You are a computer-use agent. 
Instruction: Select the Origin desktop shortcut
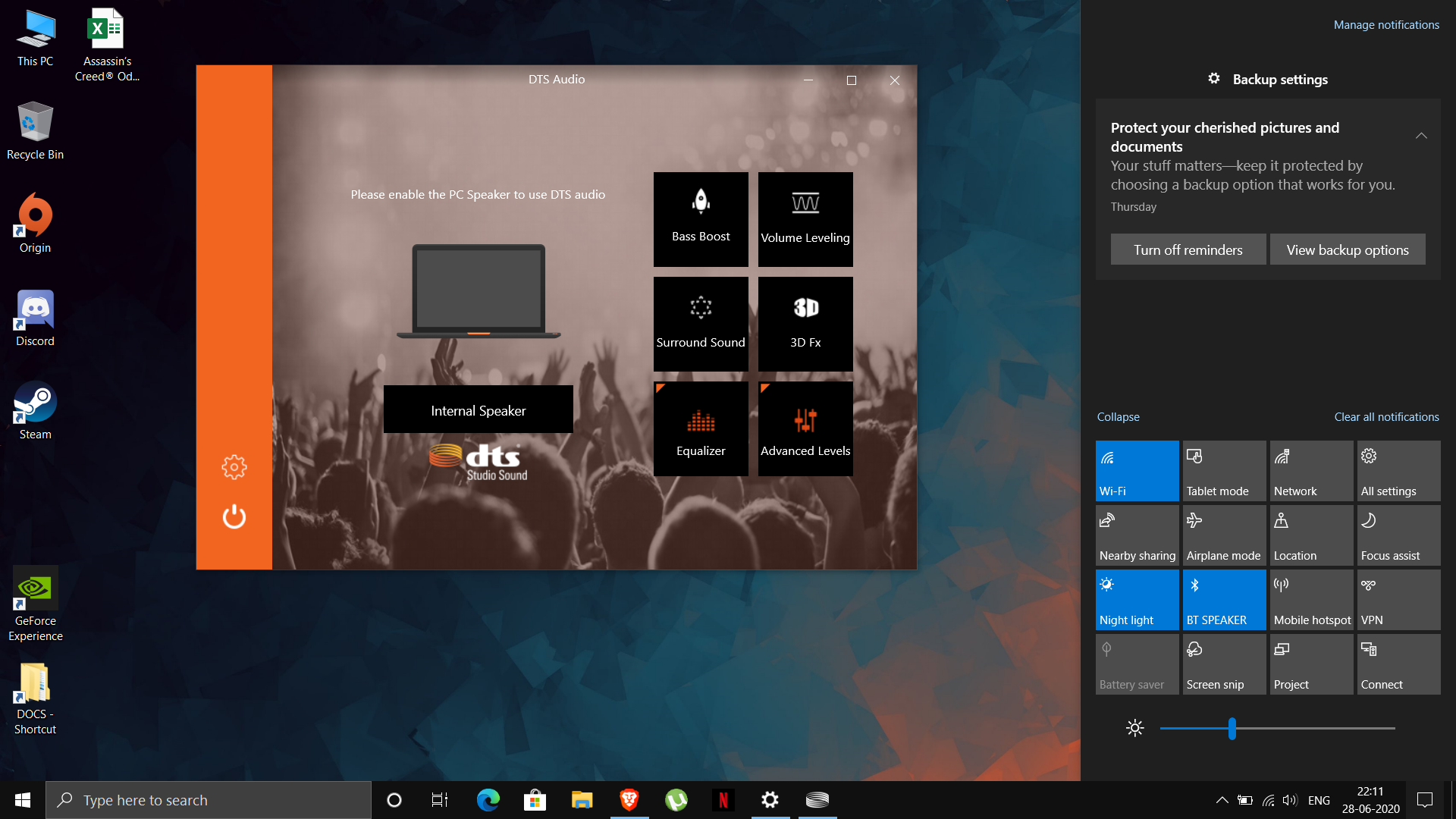(x=36, y=223)
